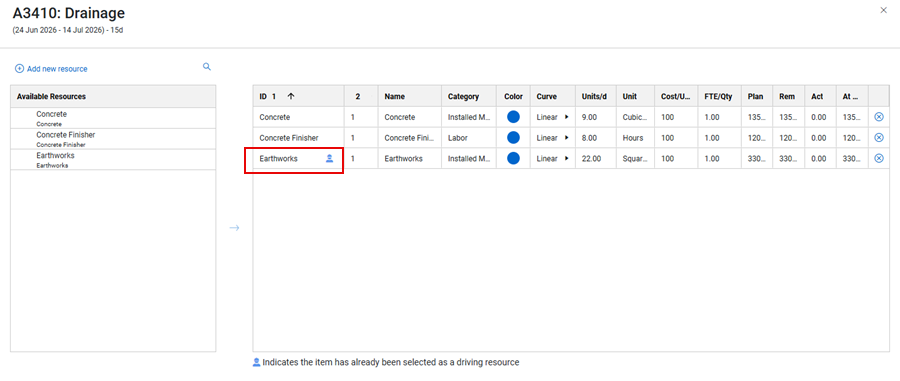Viewport: 900px width, 381px height.
Task: Click the Color column header
Action: 513,96
